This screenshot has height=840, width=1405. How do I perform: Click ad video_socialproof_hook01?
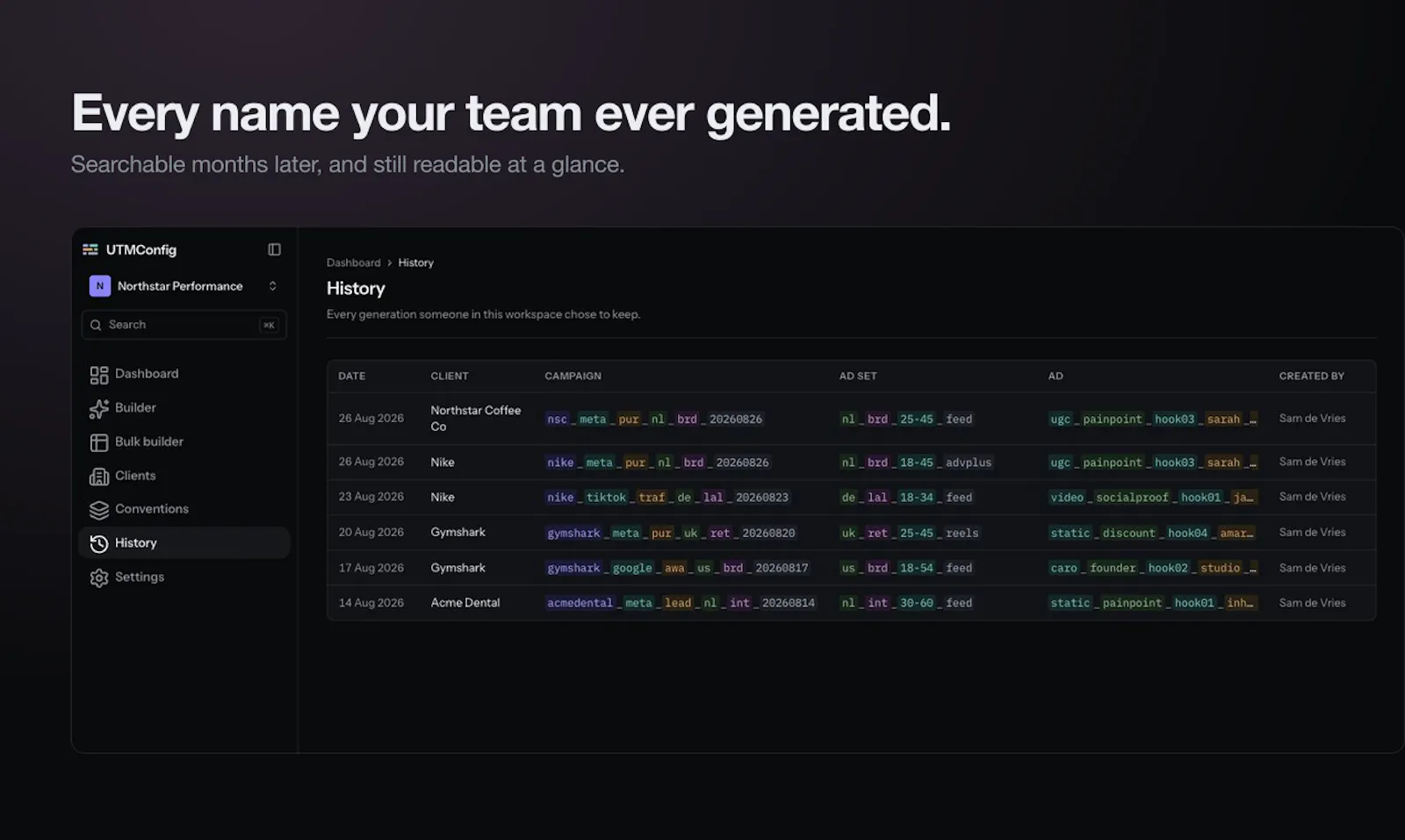click(x=1152, y=498)
